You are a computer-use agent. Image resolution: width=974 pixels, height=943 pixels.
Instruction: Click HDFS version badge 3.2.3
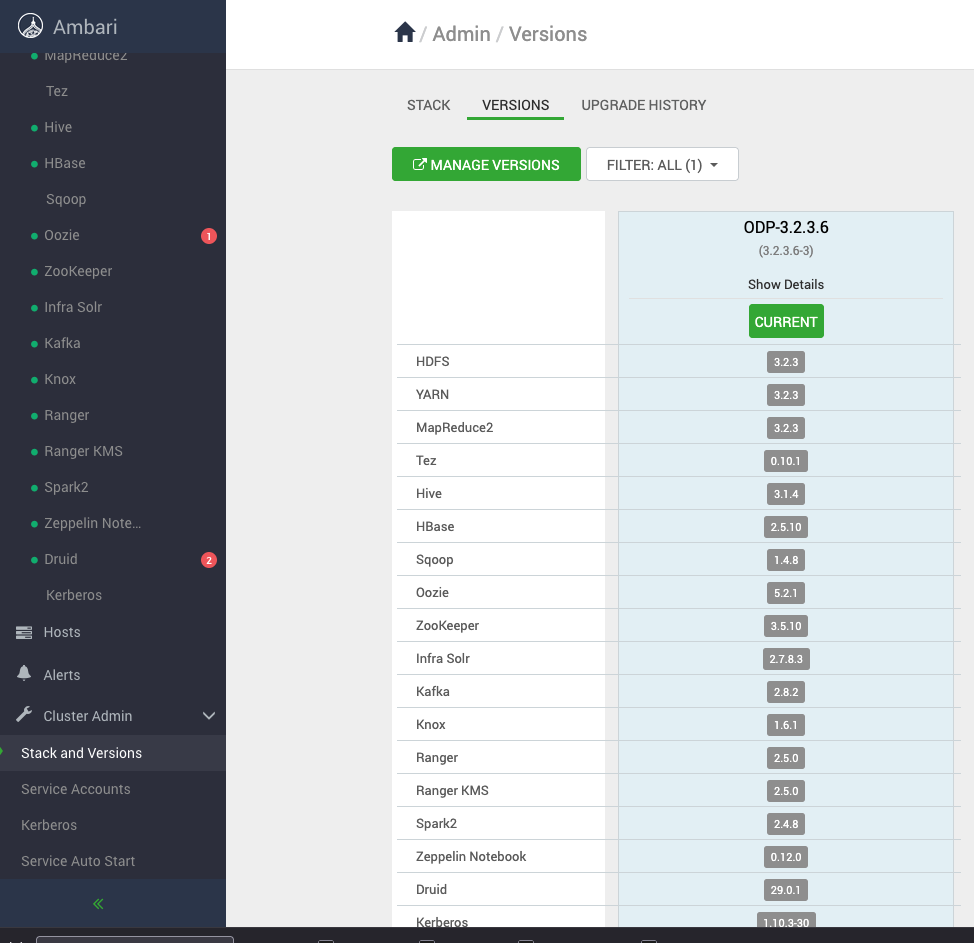(x=786, y=362)
